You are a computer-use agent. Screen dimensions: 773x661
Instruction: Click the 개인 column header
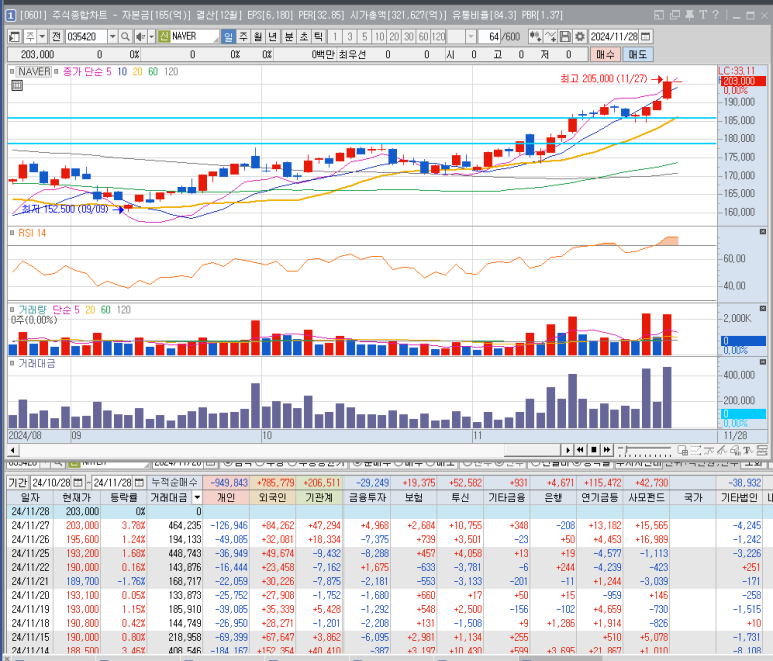pos(226,497)
